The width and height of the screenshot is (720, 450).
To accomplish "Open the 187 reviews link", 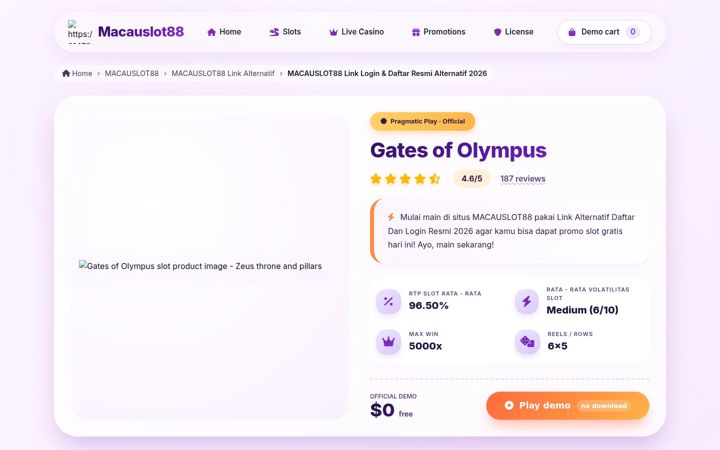I will 523,179.
